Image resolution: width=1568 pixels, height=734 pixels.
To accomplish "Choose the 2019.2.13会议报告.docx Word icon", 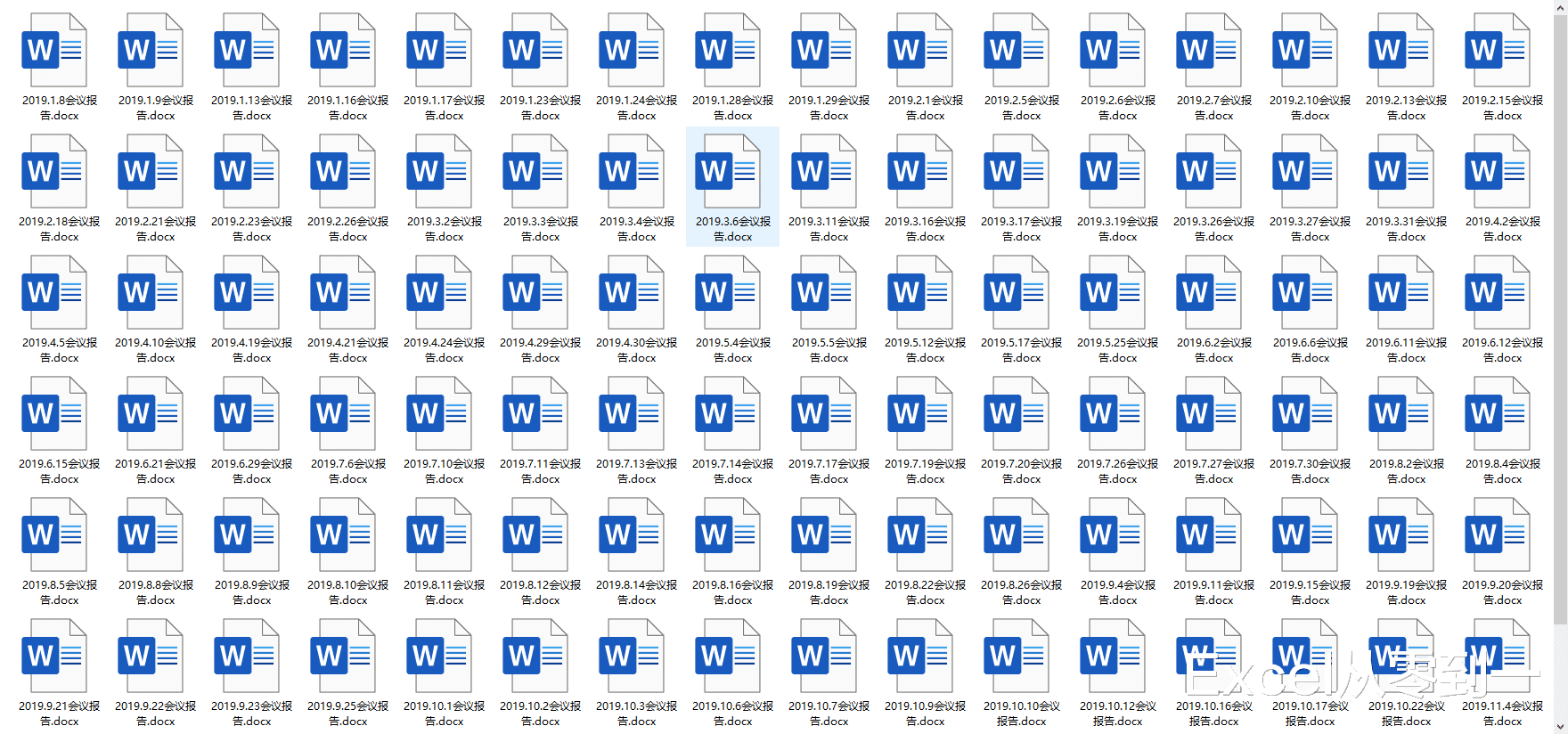I will point(1401,50).
